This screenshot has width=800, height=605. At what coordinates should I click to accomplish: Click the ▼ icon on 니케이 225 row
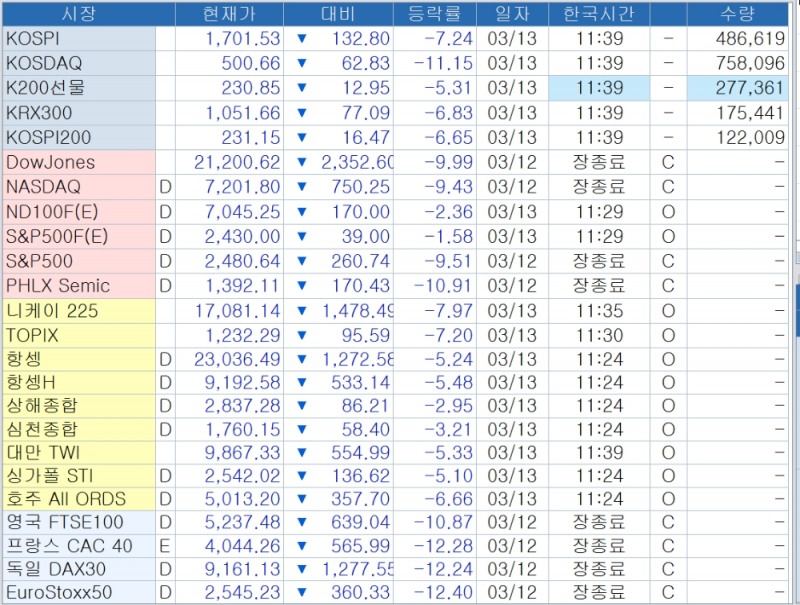click(x=302, y=311)
